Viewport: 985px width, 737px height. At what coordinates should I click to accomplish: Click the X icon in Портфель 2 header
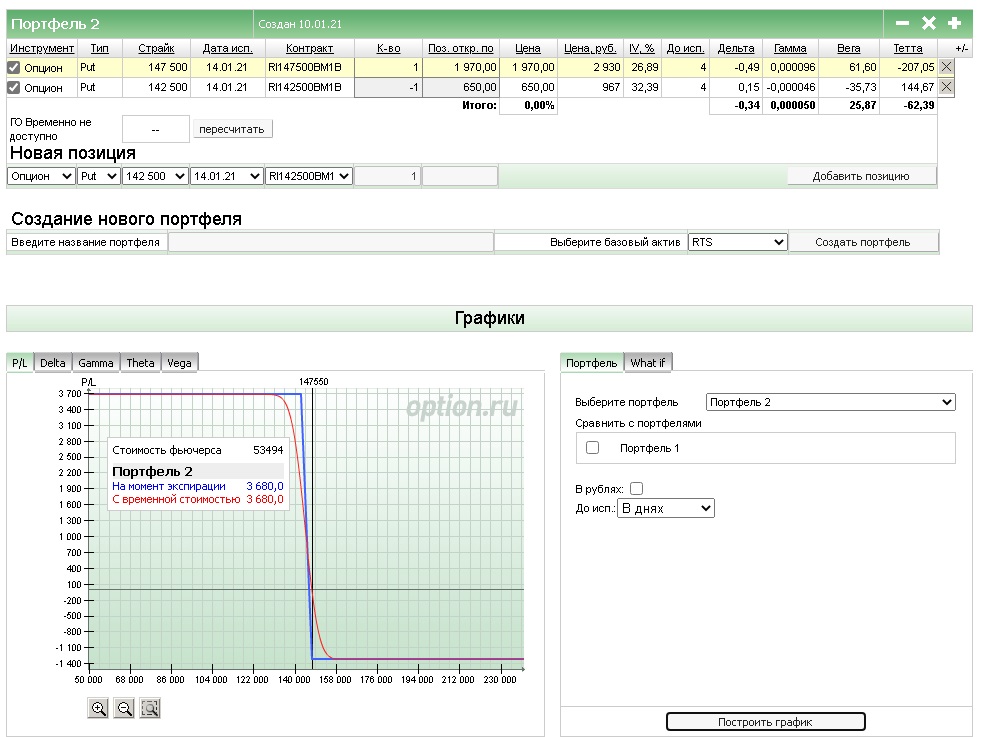click(928, 23)
